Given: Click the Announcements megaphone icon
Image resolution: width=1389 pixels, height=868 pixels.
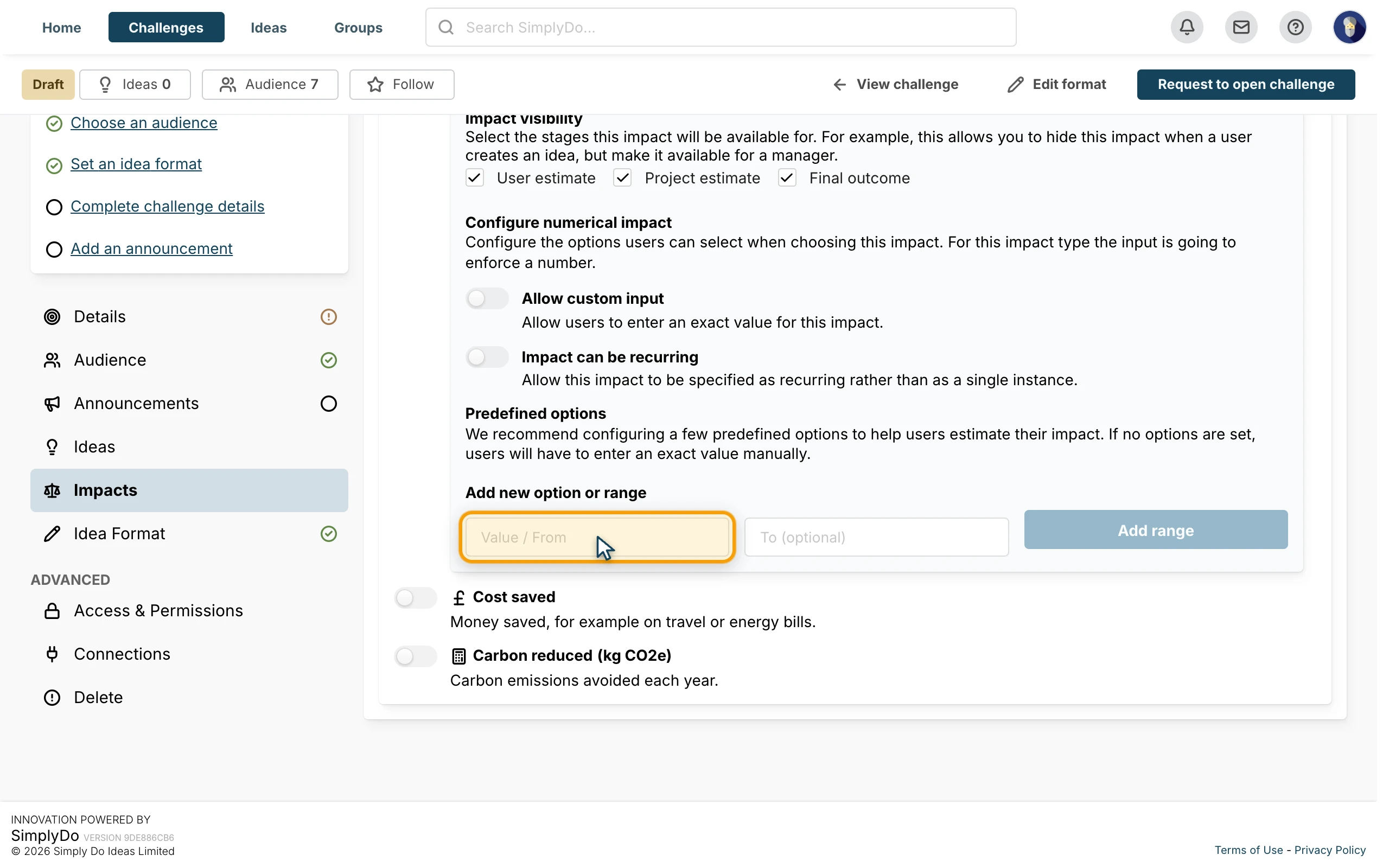Looking at the screenshot, I should 52,404.
